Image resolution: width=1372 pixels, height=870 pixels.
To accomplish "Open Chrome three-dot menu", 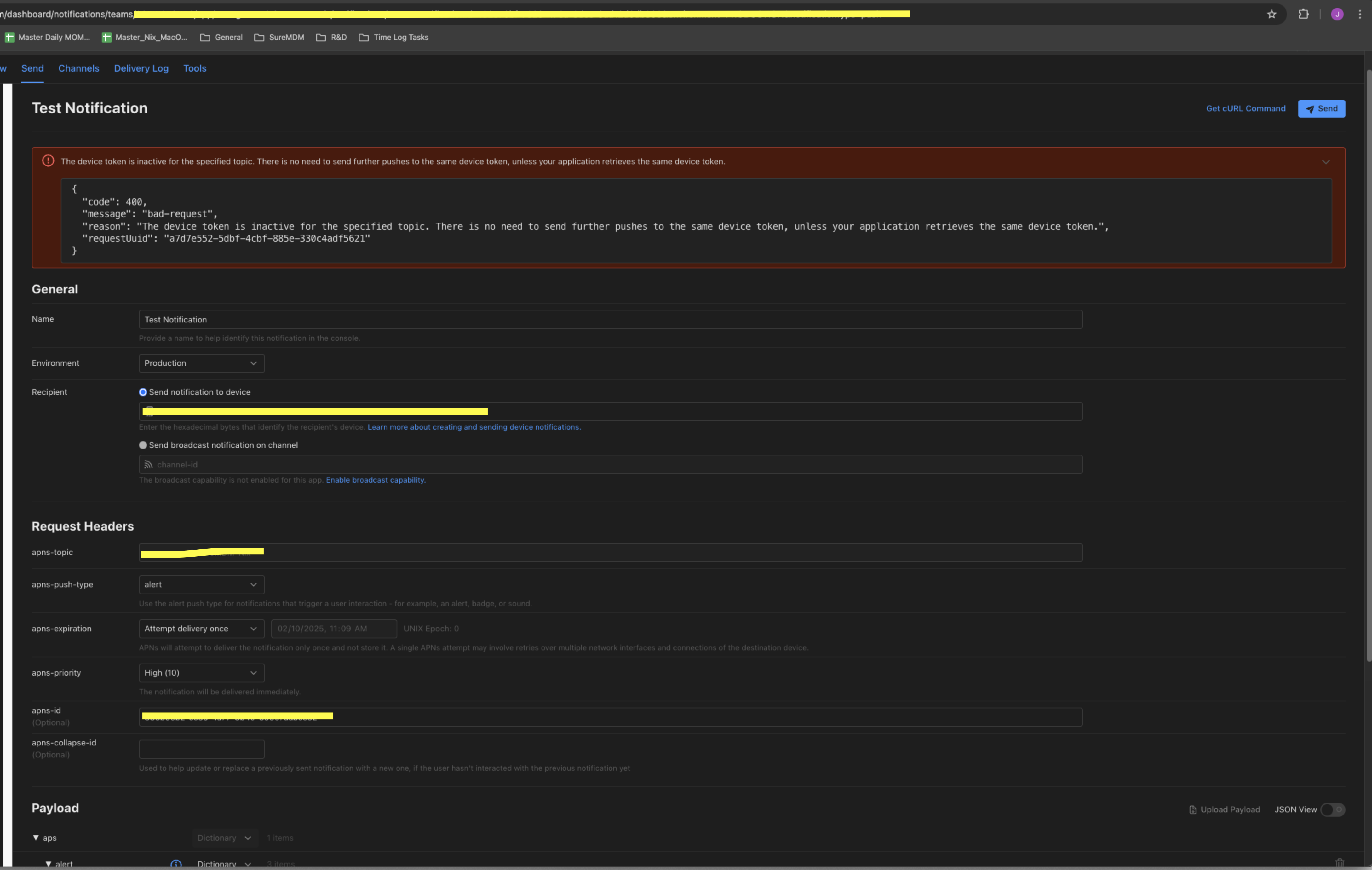I will tap(1359, 14).
